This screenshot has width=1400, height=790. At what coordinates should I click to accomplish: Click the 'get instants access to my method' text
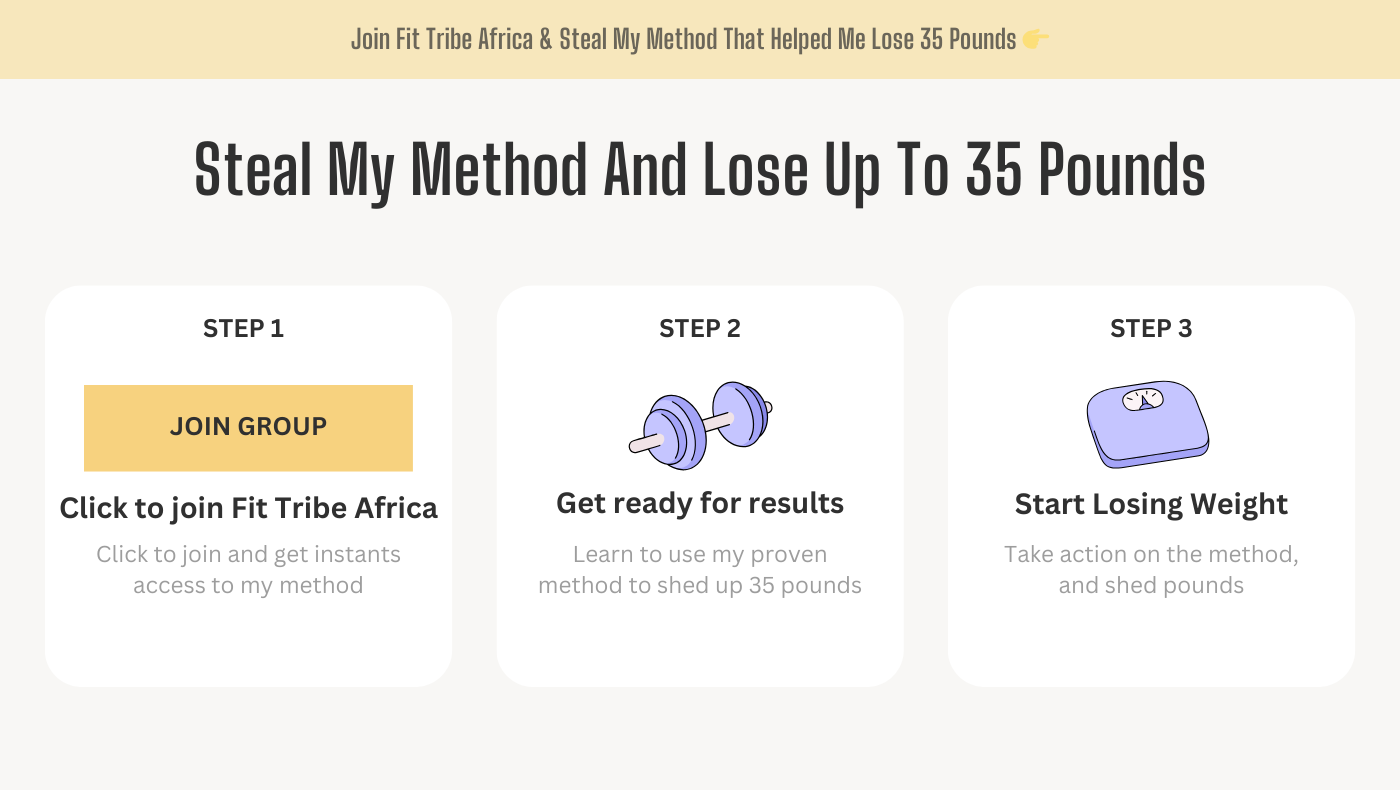(248, 570)
